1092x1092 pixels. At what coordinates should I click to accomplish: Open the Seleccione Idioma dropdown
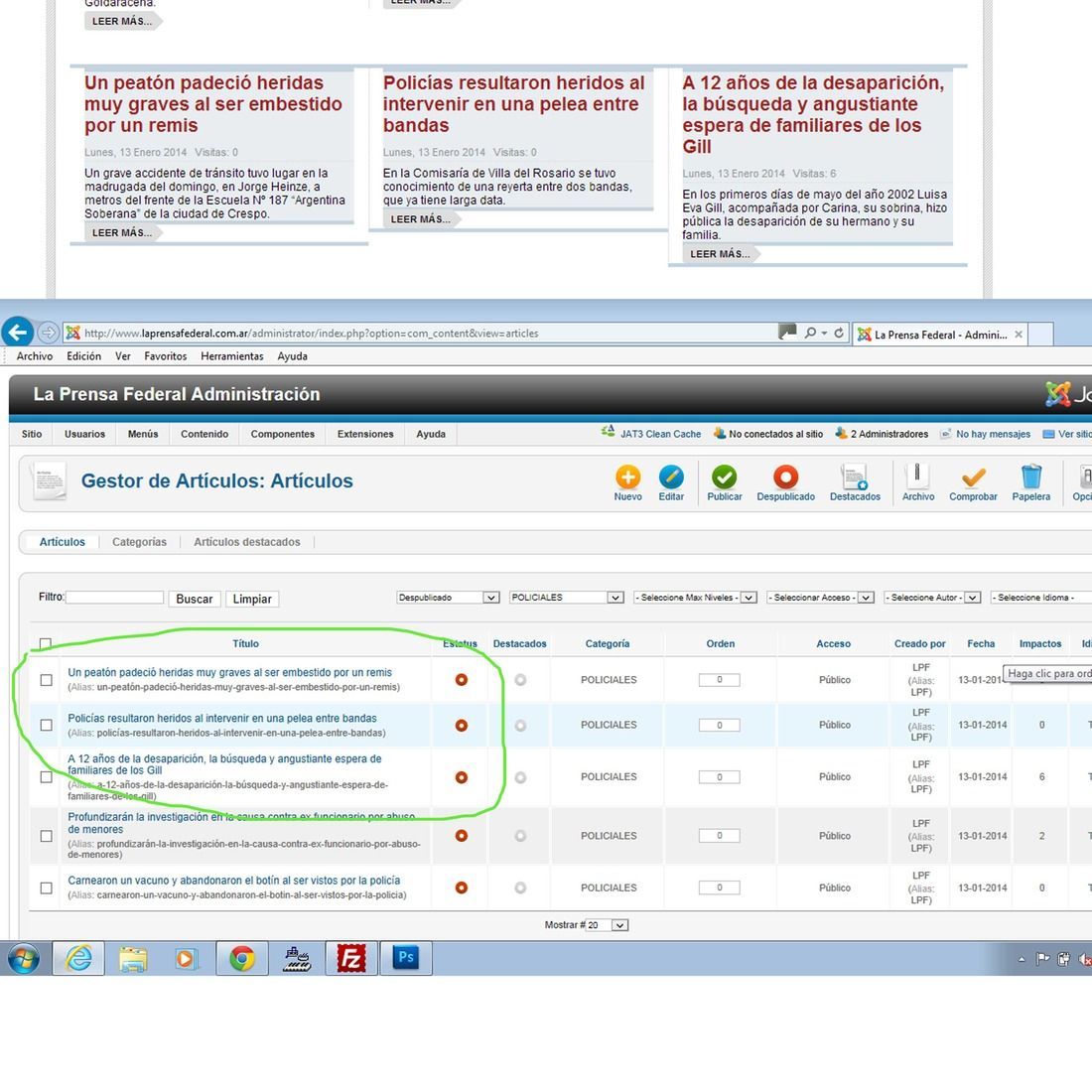click(1041, 598)
